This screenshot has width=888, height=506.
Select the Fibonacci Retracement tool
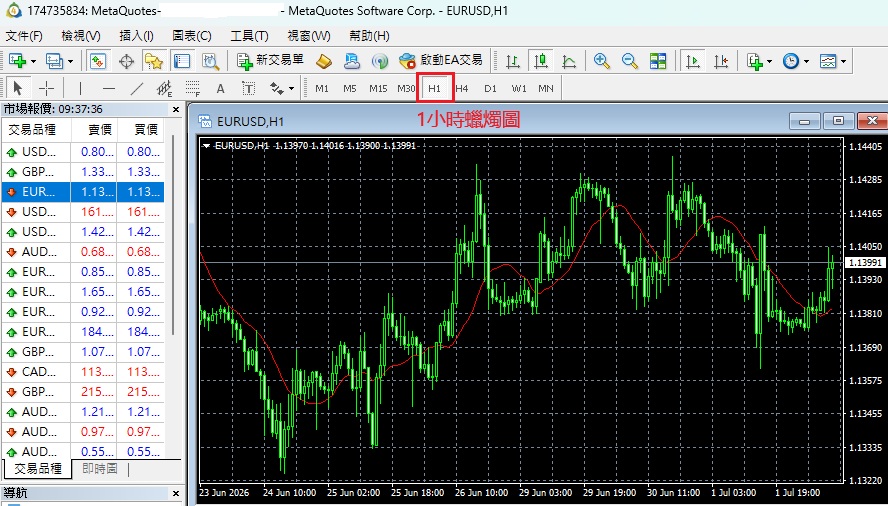click(193, 88)
